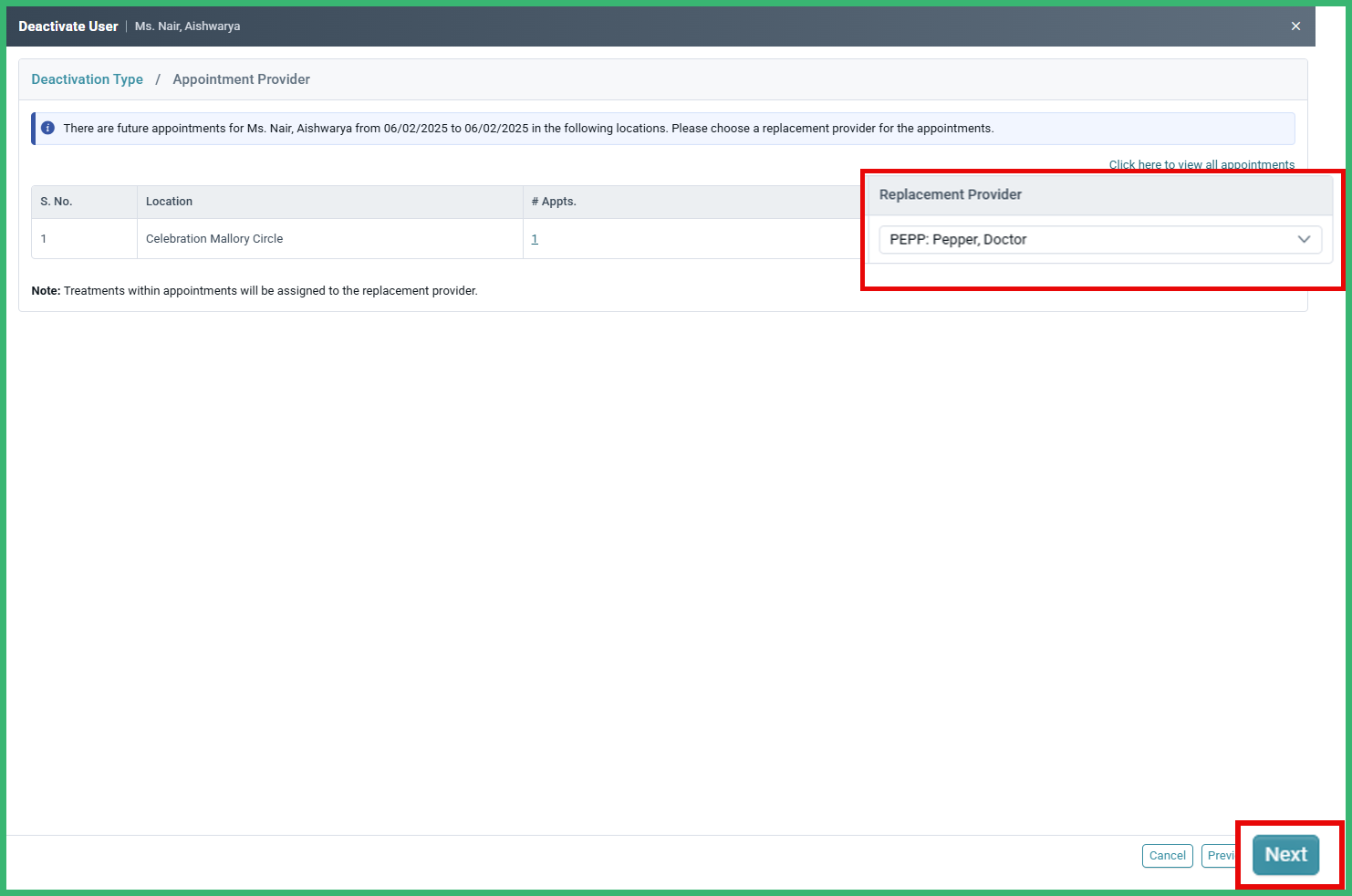The height and width of the screenshot is (896, 1352).
Task: Click the Cancel button
Action: pos(1167,856)
